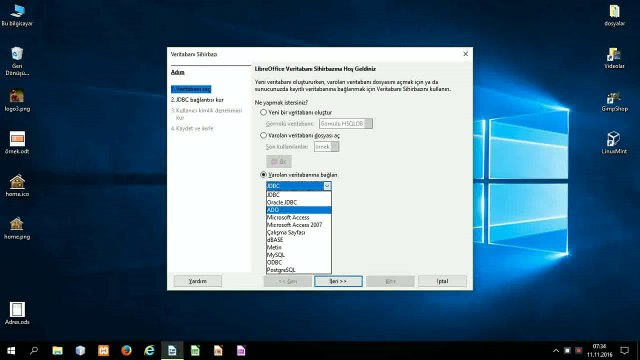640x360 pixels.
Task: Pick Microsoft Access 2007 from the list
Action: (298, 225)
